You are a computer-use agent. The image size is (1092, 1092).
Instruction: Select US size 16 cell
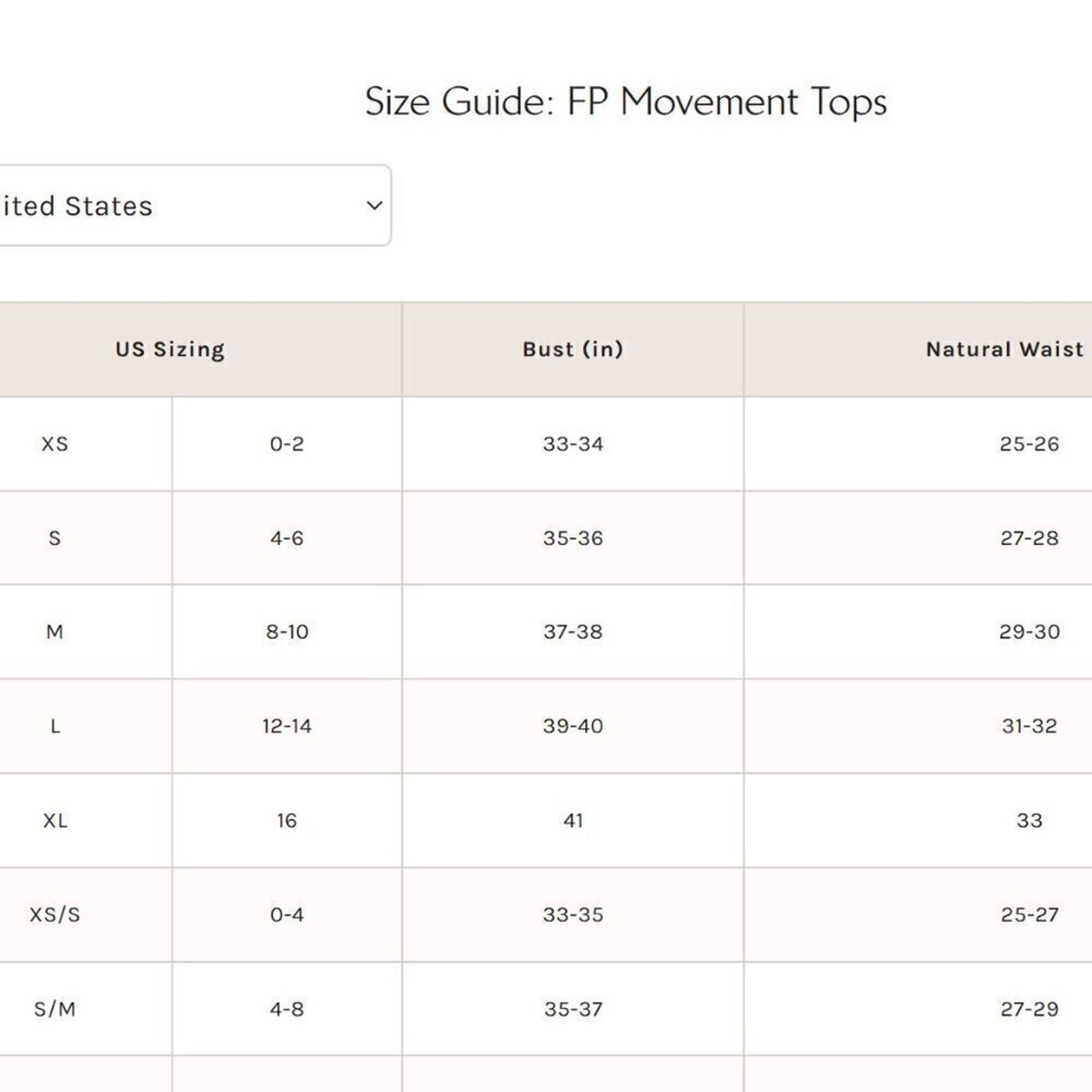click(x=287, y=820)
